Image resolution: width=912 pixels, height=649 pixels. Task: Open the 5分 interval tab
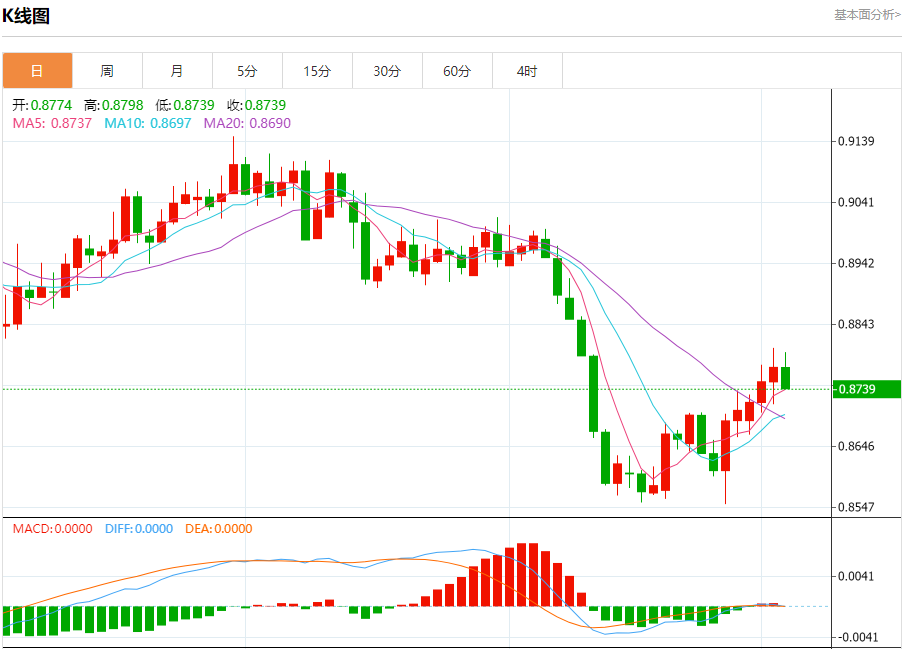click(x=247, y=71)
